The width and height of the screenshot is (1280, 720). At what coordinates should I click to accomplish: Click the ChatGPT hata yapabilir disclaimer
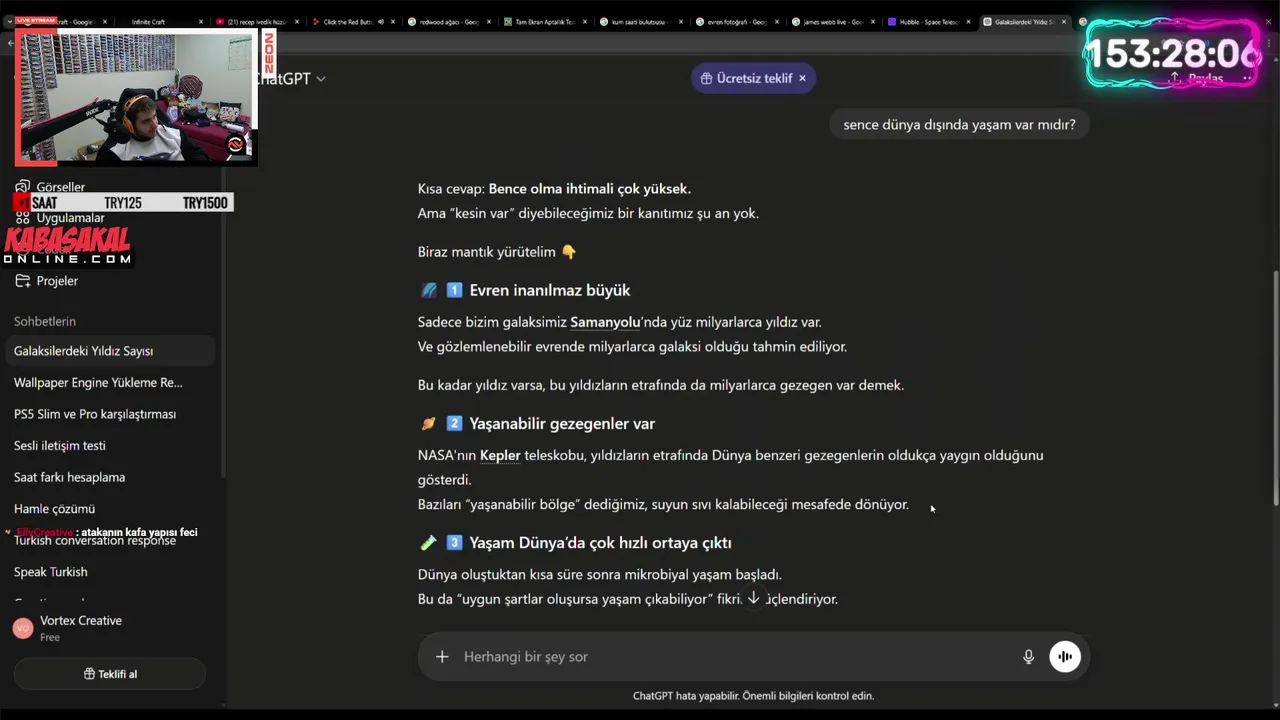click(753, 696)
